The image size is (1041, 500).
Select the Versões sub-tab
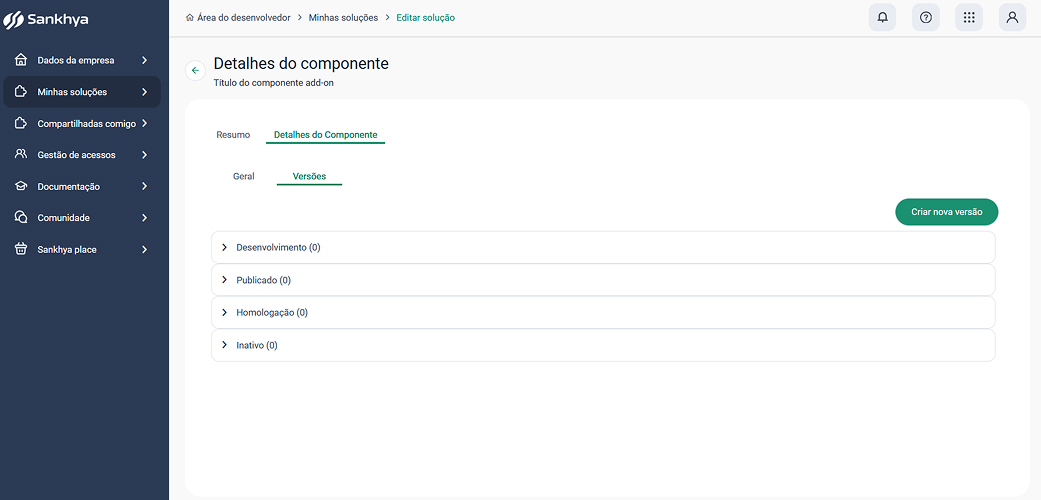click(309, 177)
